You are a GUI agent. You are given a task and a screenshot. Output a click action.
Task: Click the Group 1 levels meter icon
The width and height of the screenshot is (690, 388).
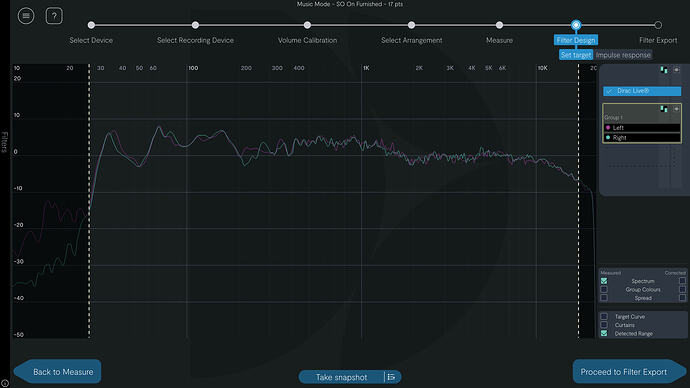click(x=664, y=108)
